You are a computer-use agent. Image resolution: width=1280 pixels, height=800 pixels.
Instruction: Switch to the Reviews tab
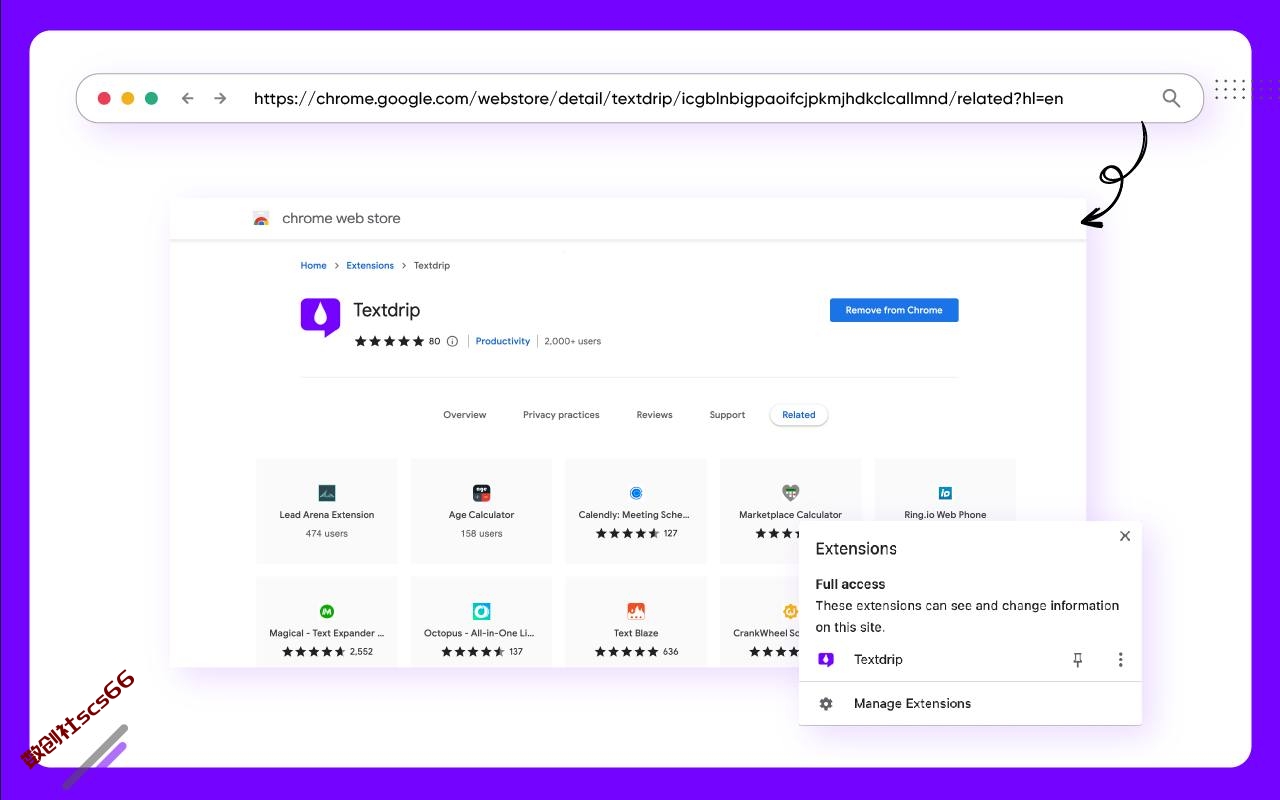click(654, 415)
